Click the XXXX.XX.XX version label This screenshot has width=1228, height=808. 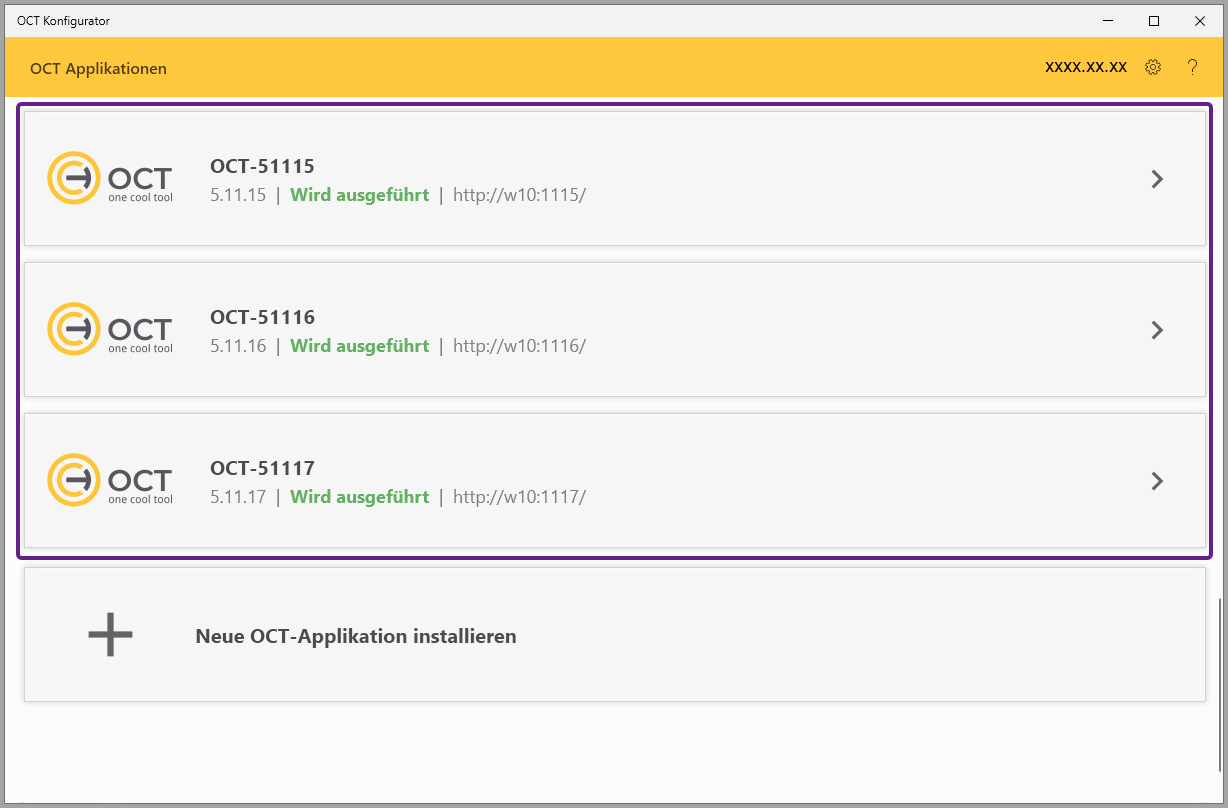1085,67
